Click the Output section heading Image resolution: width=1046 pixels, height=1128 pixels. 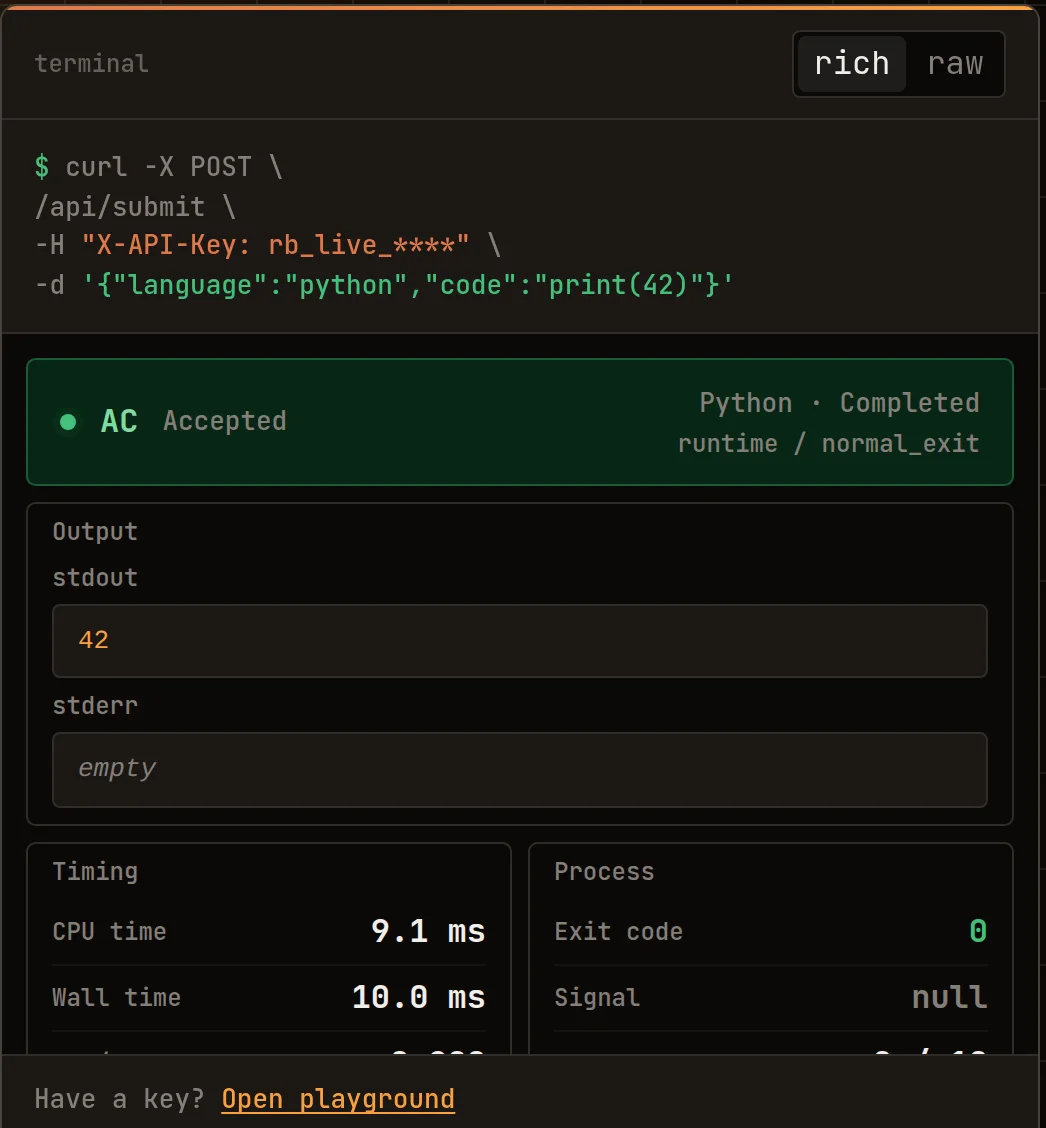pyautogui.click(x=95, y=532)
